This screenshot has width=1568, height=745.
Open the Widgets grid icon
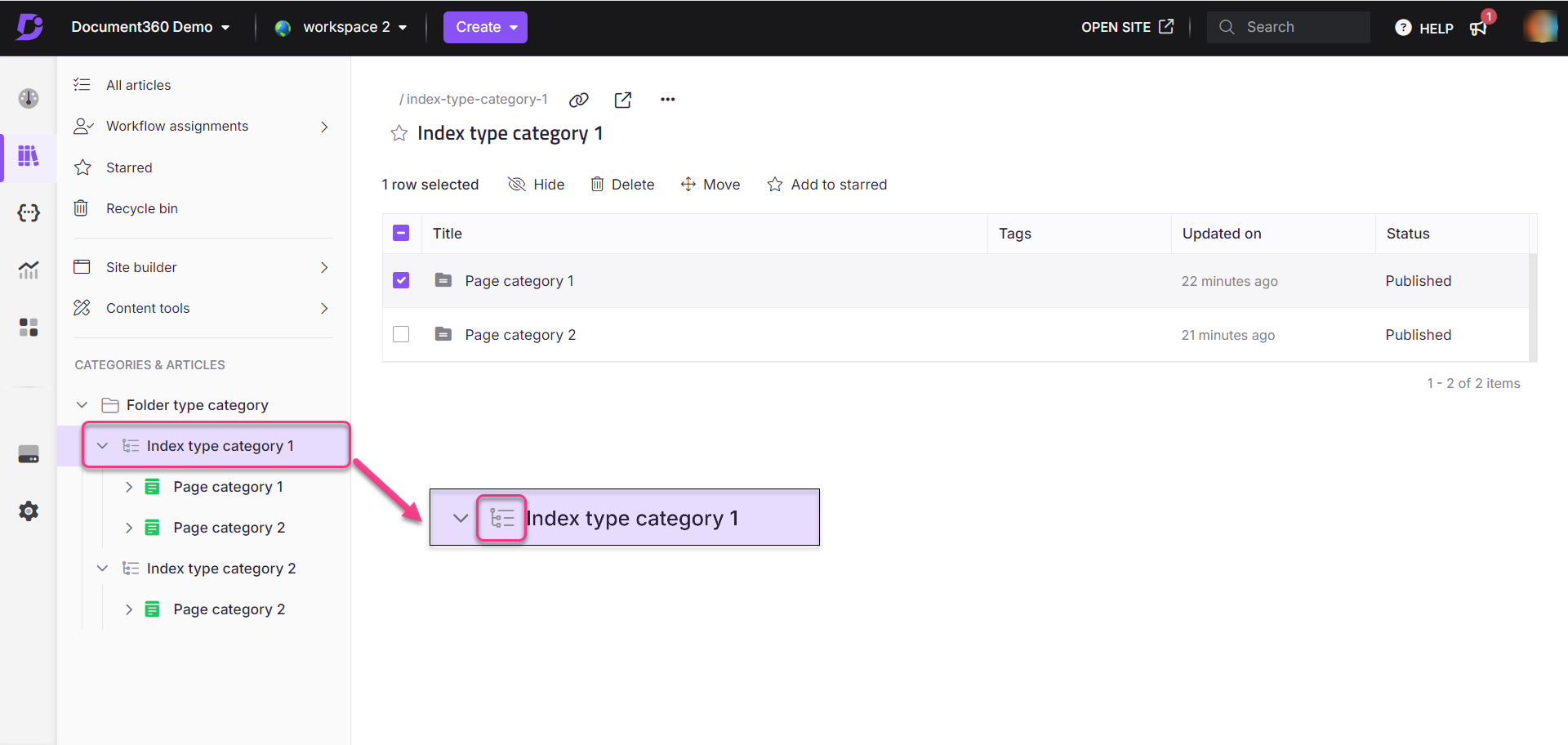[x=29, y=328]
